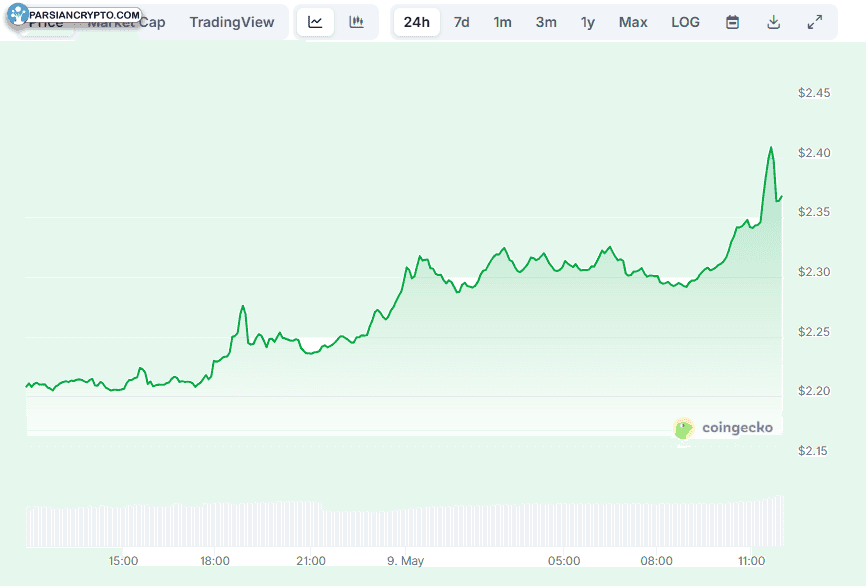Click the $2.40 price axis label
This screenshot has height=586, width=866.
click(814, 153)
